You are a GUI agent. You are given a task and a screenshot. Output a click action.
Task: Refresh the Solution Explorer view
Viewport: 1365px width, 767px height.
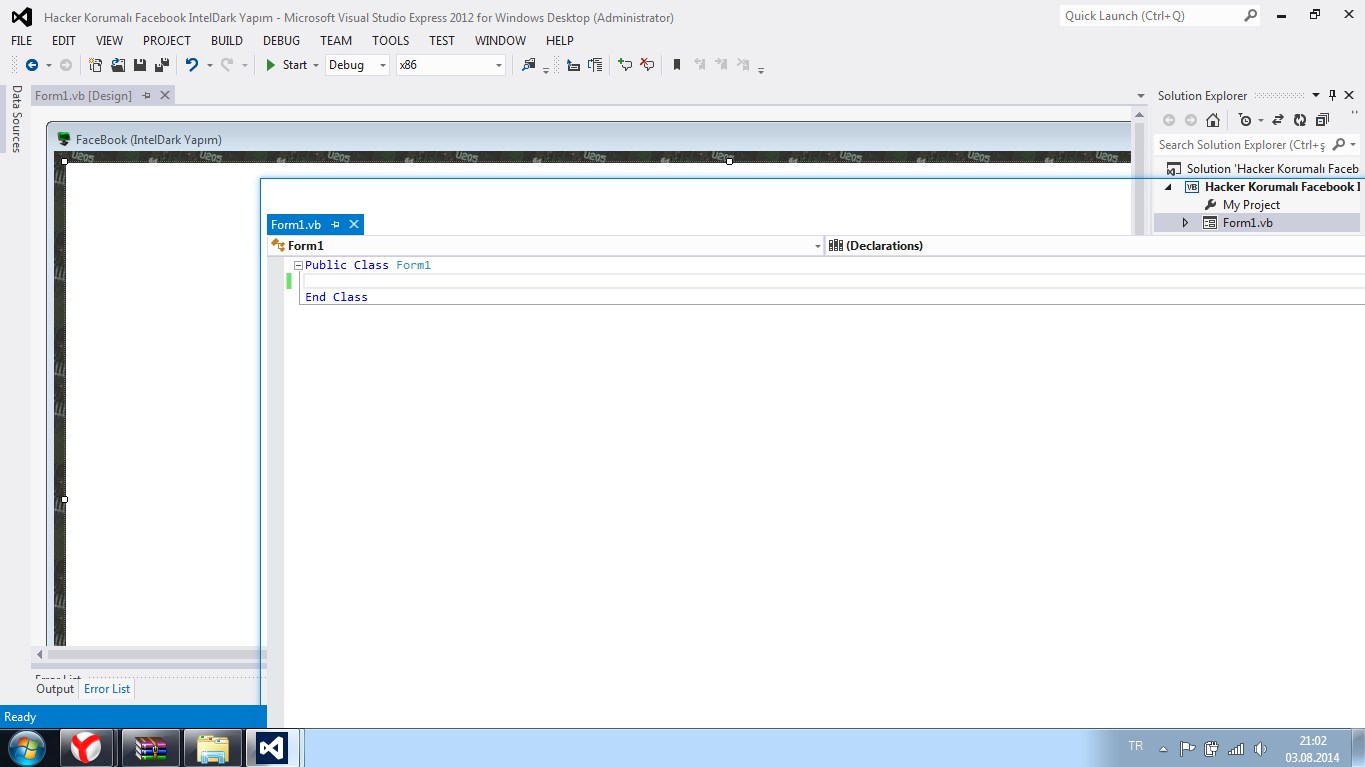click(1300, 120)
